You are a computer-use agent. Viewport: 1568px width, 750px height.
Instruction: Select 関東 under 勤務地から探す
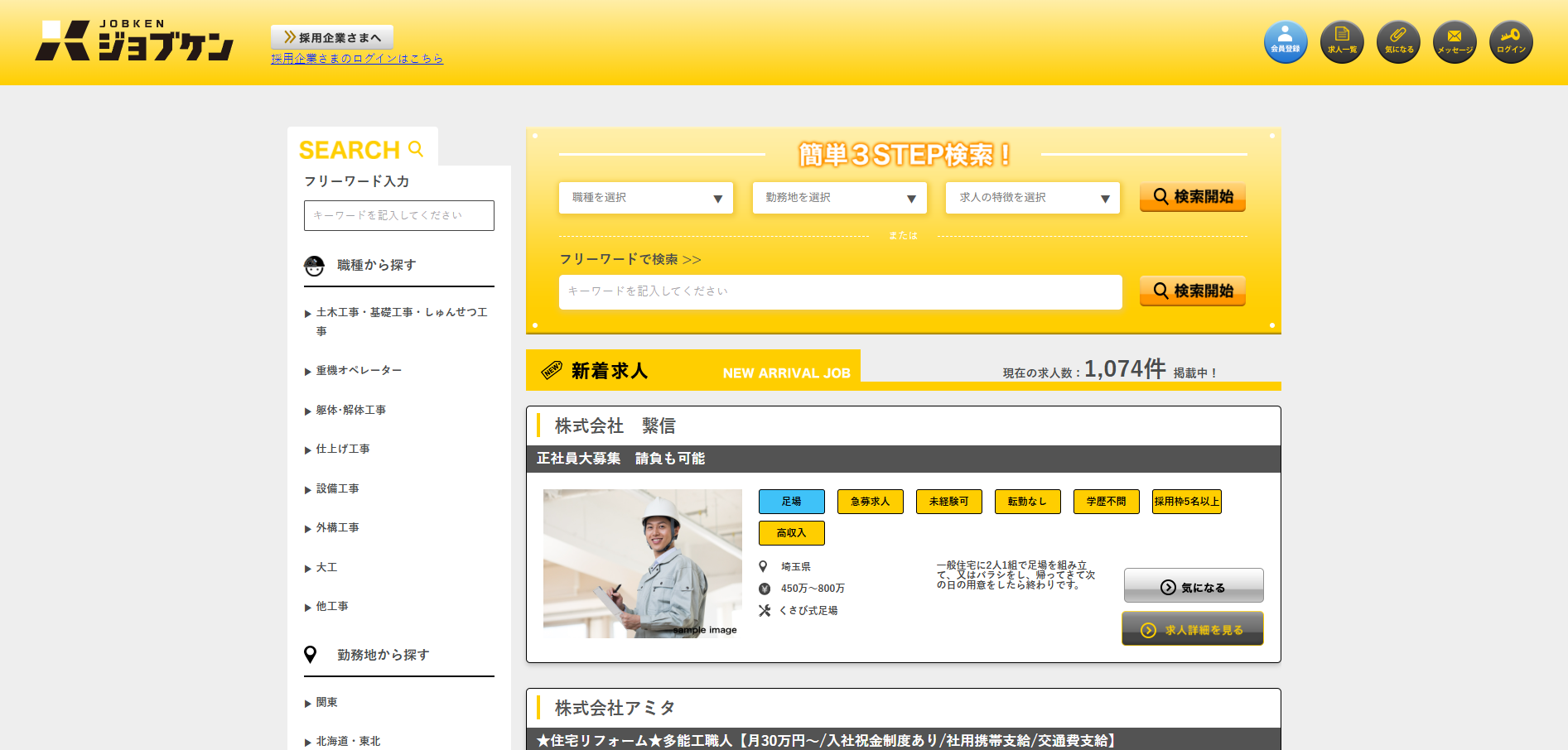(x=326, y=703)
